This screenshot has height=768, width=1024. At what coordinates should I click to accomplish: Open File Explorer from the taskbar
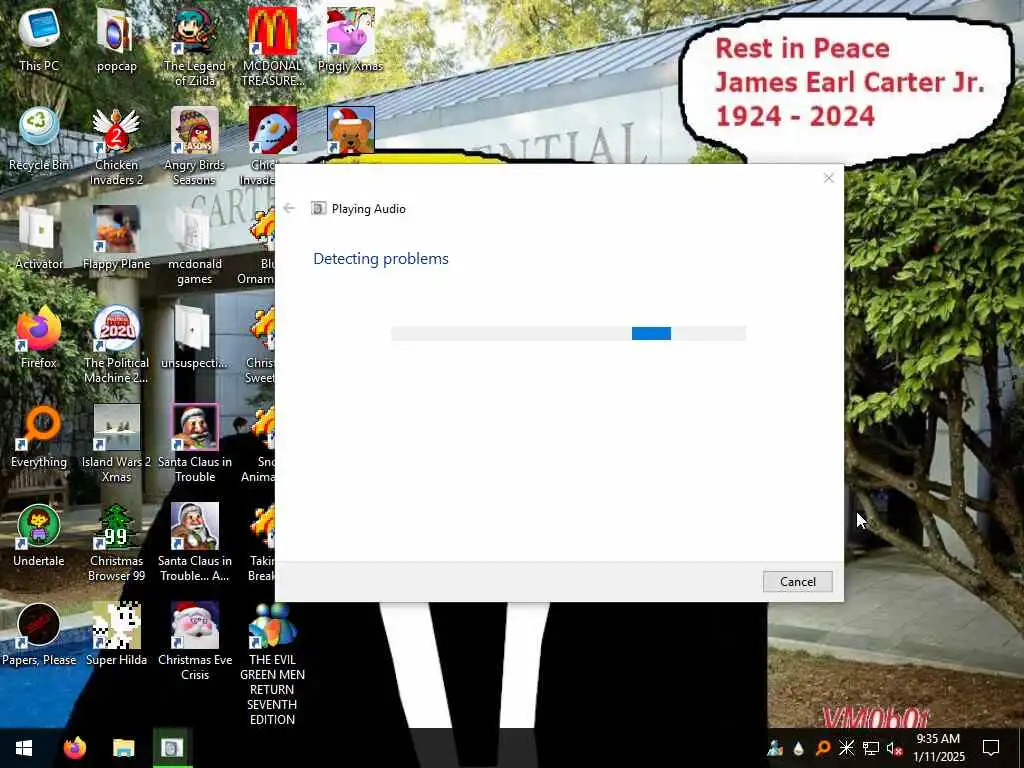tap(123, 748)
